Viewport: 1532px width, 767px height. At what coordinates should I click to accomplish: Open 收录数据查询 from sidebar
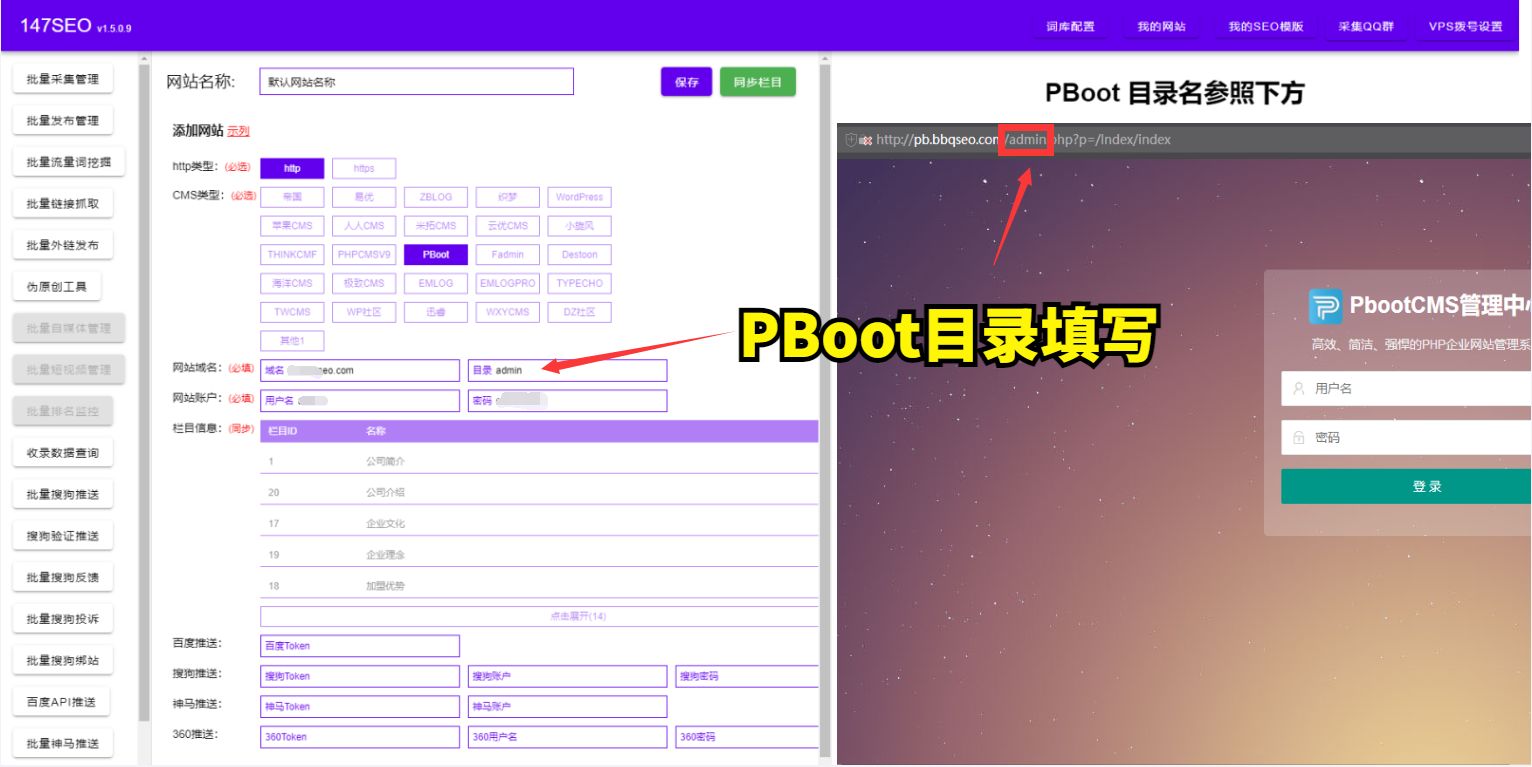(x=63, y=453)
